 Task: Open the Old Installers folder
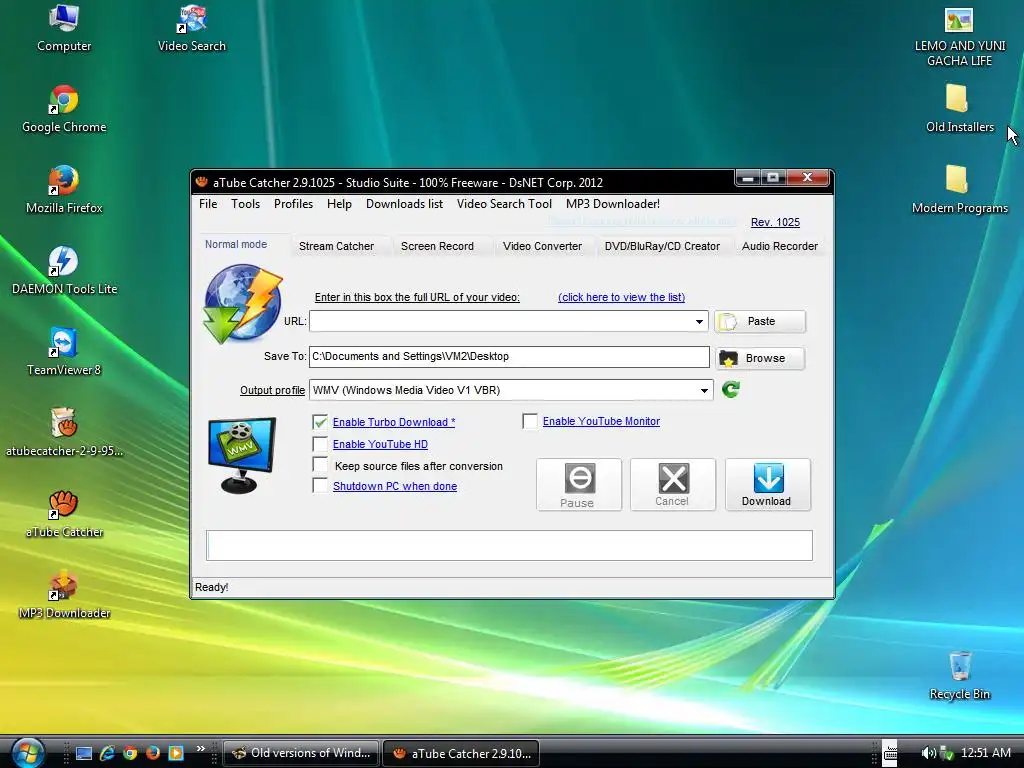(x=959, y=109)
